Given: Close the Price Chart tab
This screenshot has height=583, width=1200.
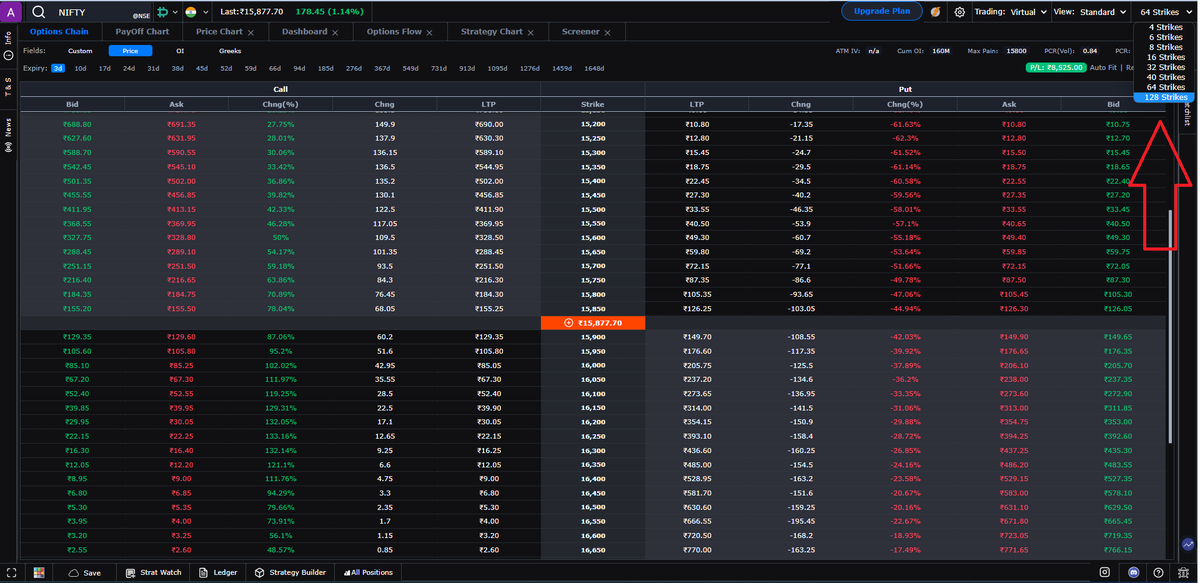Looking at the screenshot, I should [x=251, y=32].
